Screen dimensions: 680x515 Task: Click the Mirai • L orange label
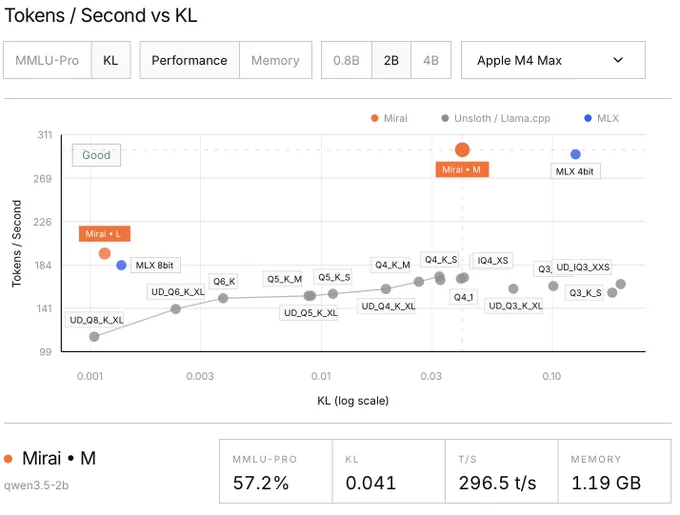pyautogui.click(x=104, y=234)
